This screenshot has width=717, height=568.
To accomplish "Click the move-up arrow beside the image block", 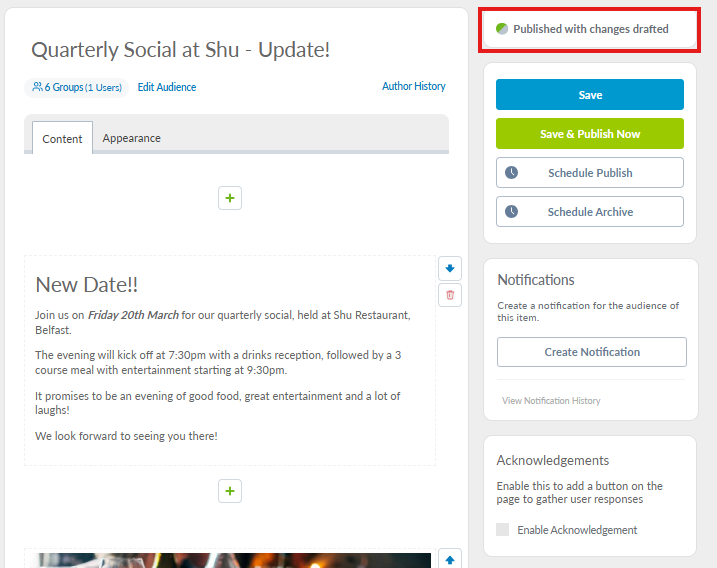I will point(449,560).
